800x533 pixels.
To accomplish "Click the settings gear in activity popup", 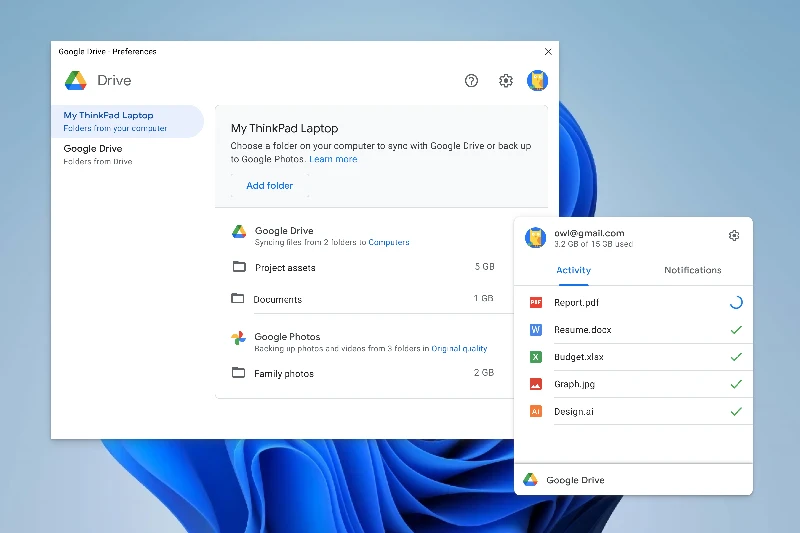I will pyautogui.click(x=734, y=236).
